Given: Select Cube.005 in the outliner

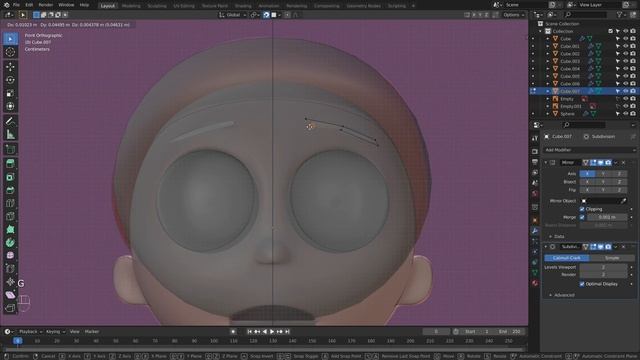Looking at the screenshot, I should tap(570, 76).
